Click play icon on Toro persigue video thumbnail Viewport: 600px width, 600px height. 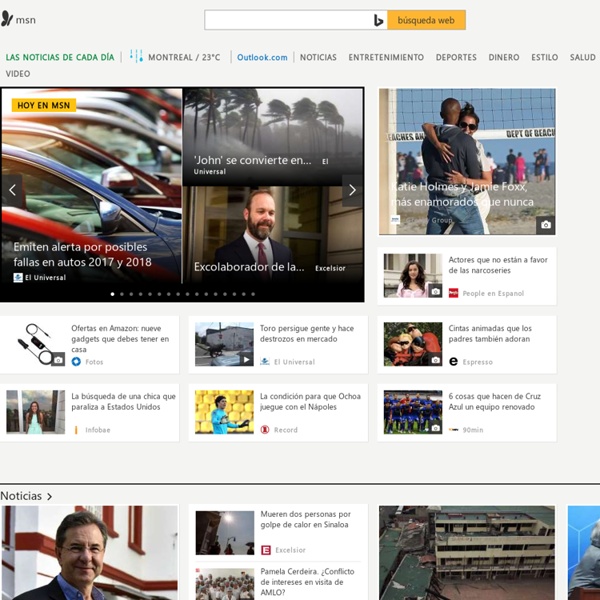(247, 359)
